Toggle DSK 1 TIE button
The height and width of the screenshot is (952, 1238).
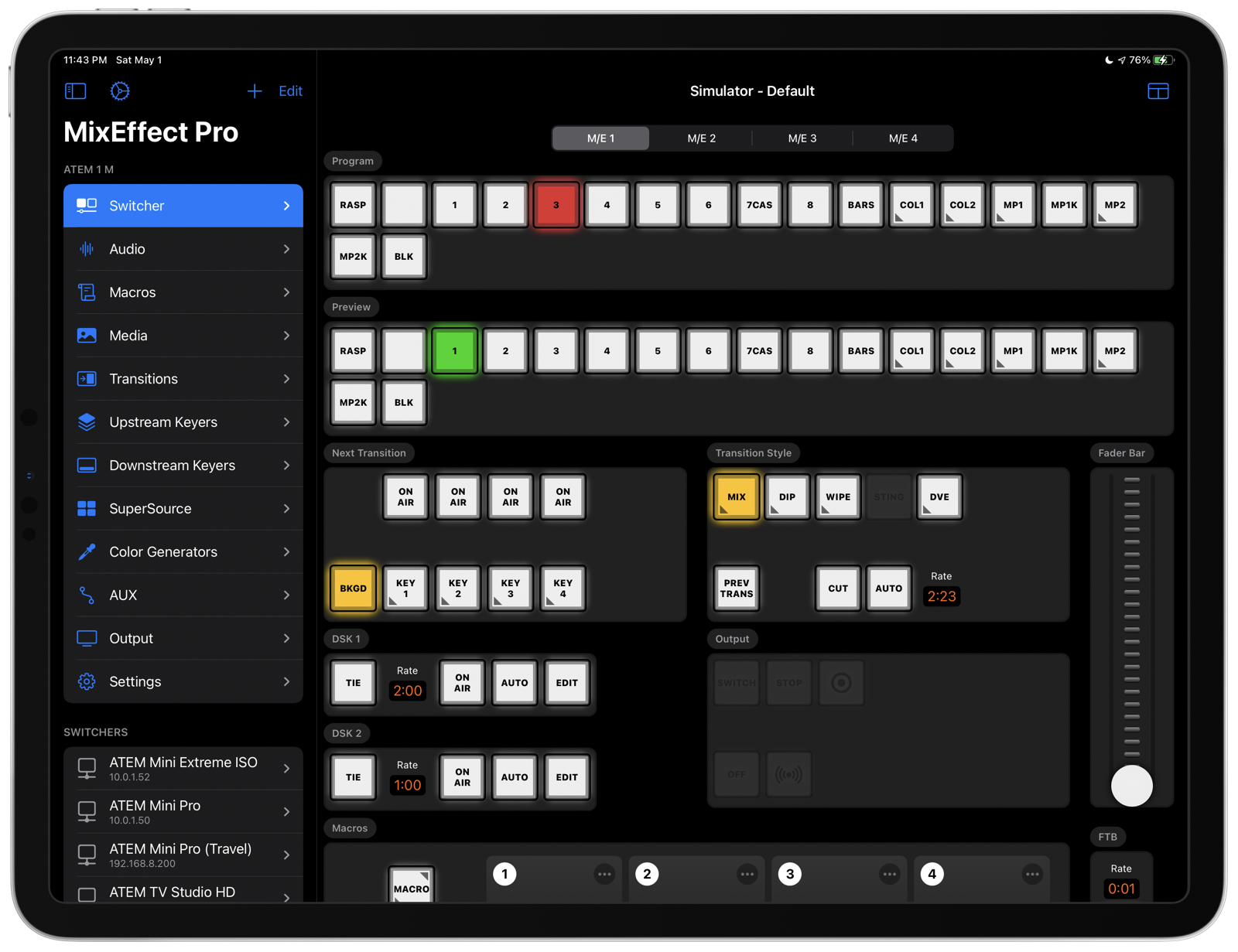pos(353,683)
